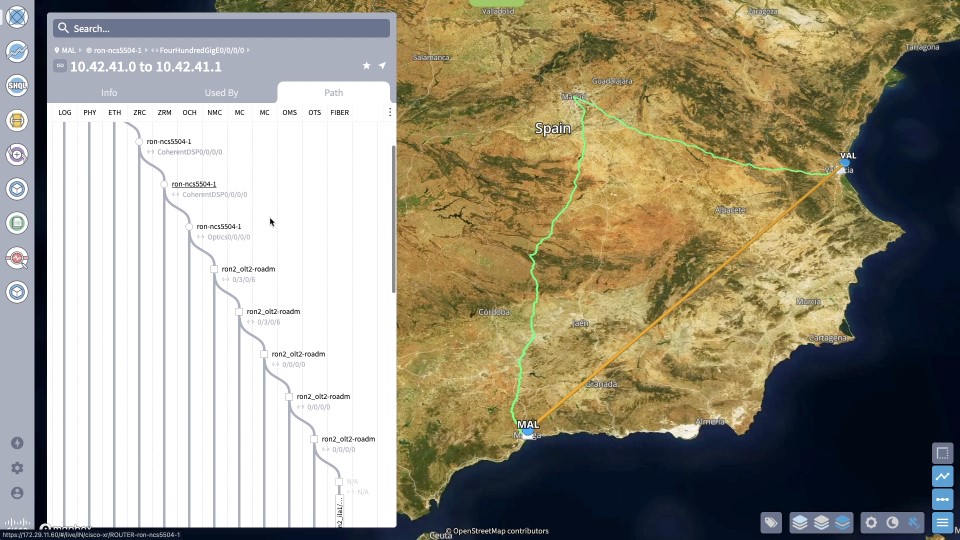This screenshot has width=960, height=540.
Task: Click the OTS layer column header
Action: pyautogui.click(x=315, y=113)
